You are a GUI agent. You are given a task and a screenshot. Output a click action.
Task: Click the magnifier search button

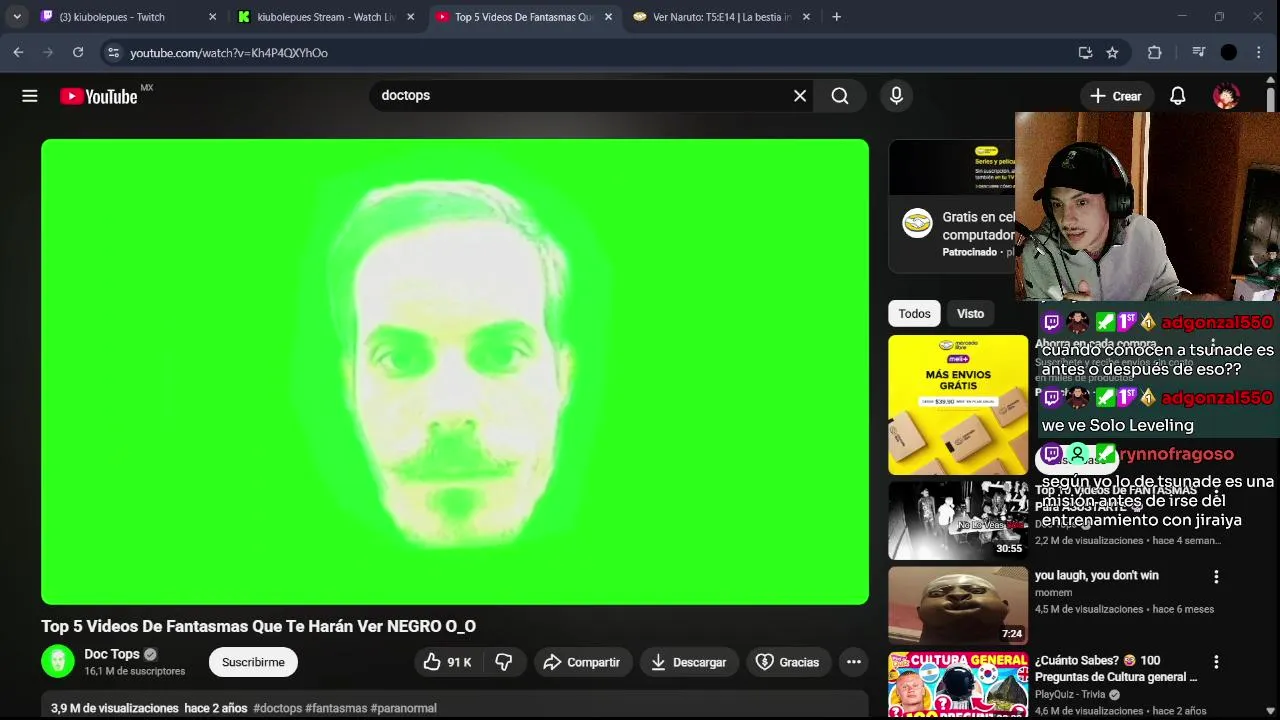tap(840, 96)
